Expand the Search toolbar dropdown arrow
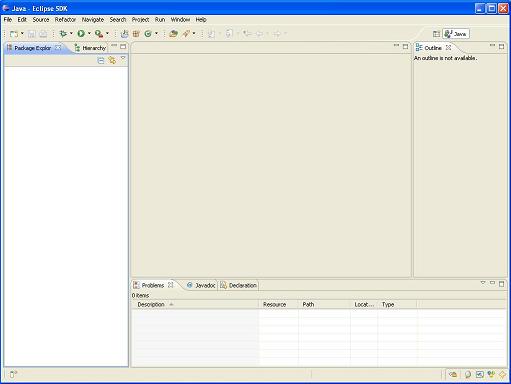511x384 pixels. [194, 33]
